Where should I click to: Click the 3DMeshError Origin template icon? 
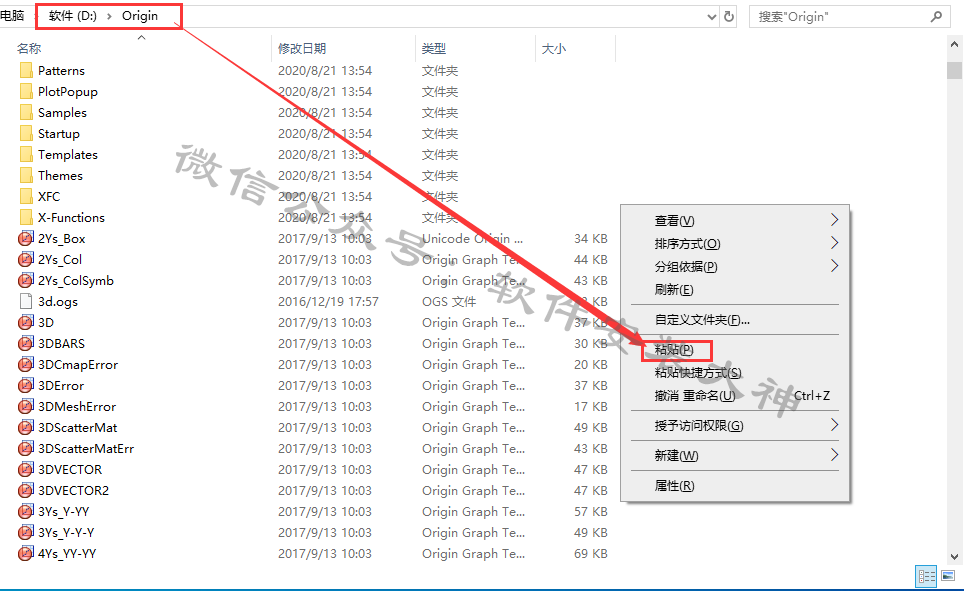coord(26,407)
